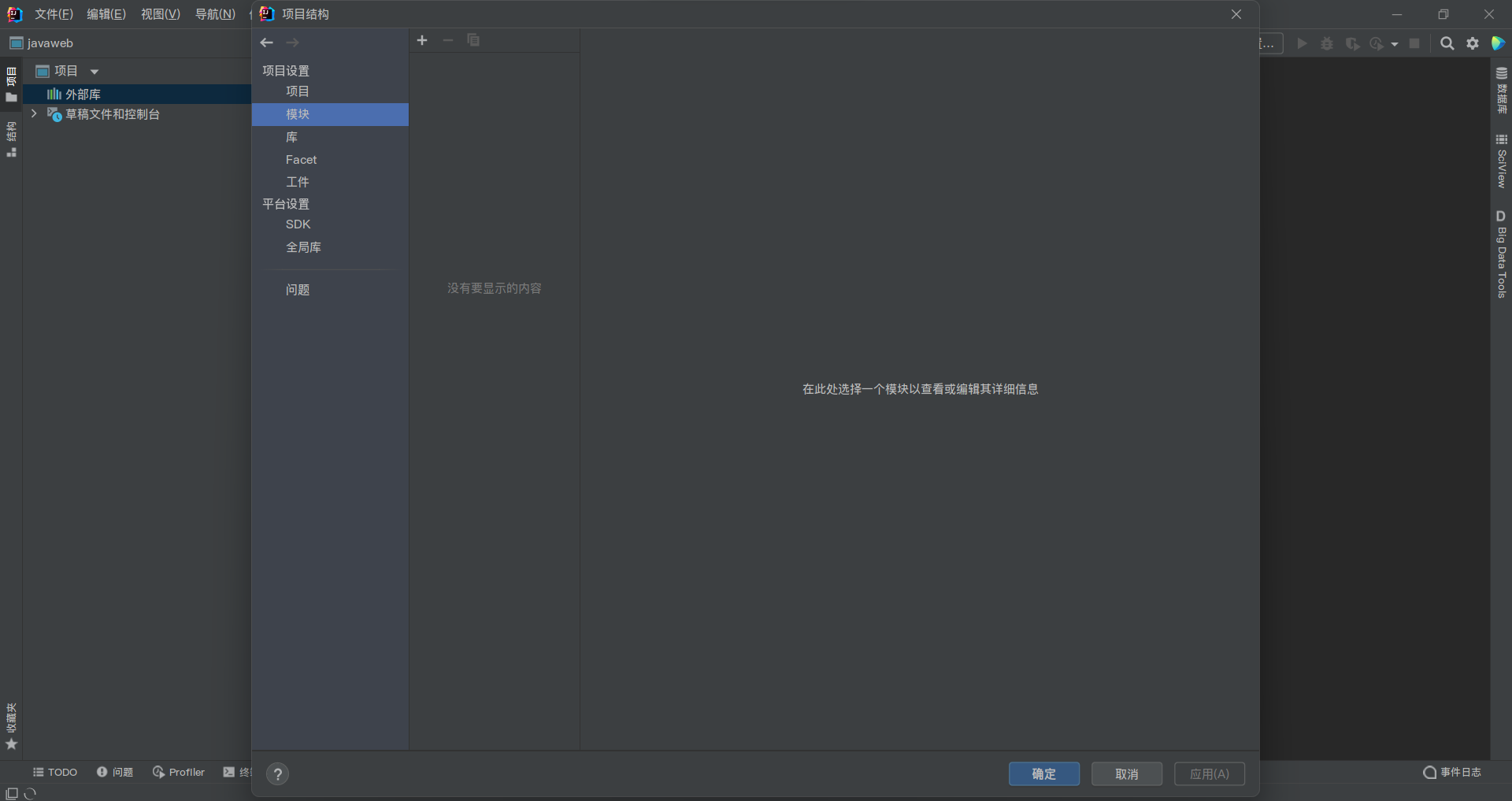This screenshot has width=1512, height=801.
Task: Select 全局库 under platform settings
Action: (x=303, y=247)
